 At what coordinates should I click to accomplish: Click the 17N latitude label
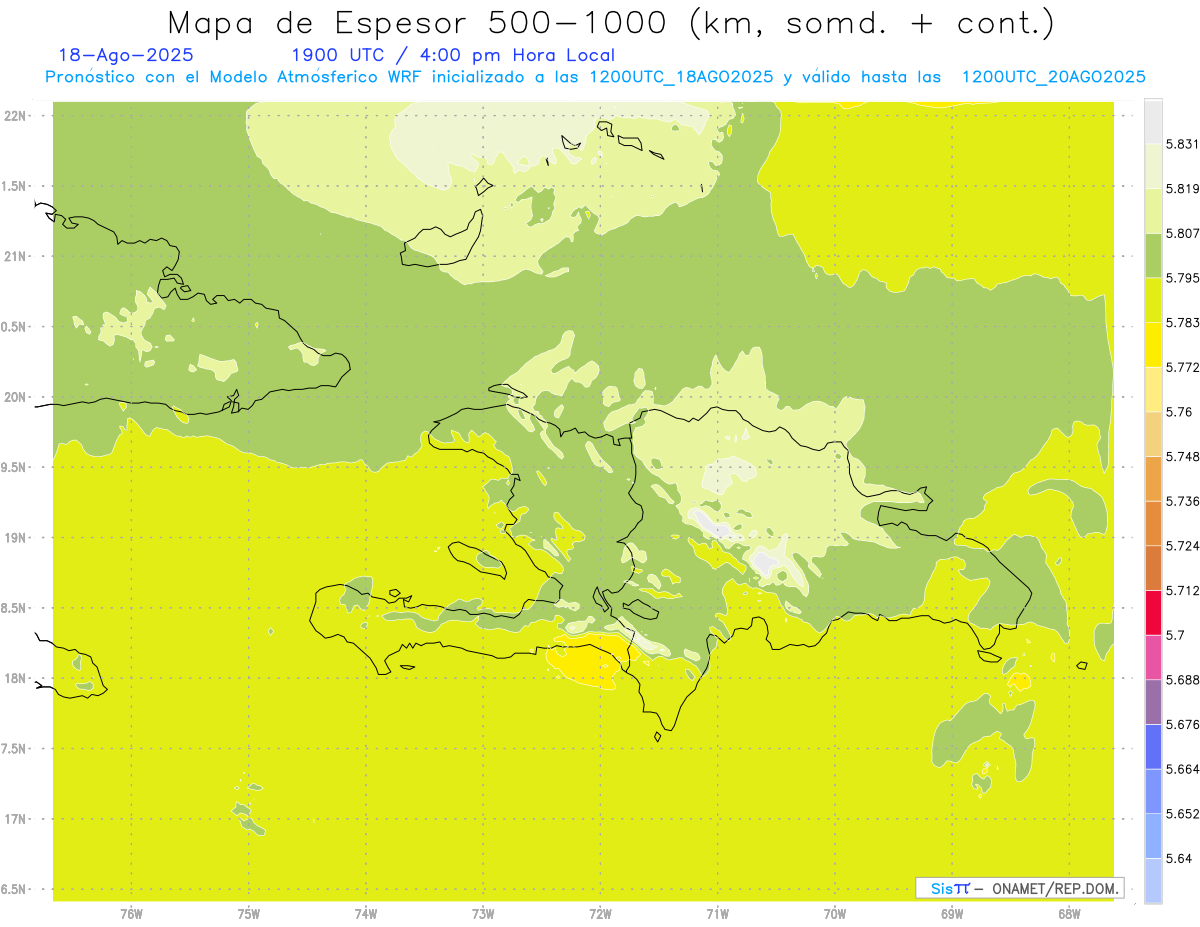tap(16, 819)
